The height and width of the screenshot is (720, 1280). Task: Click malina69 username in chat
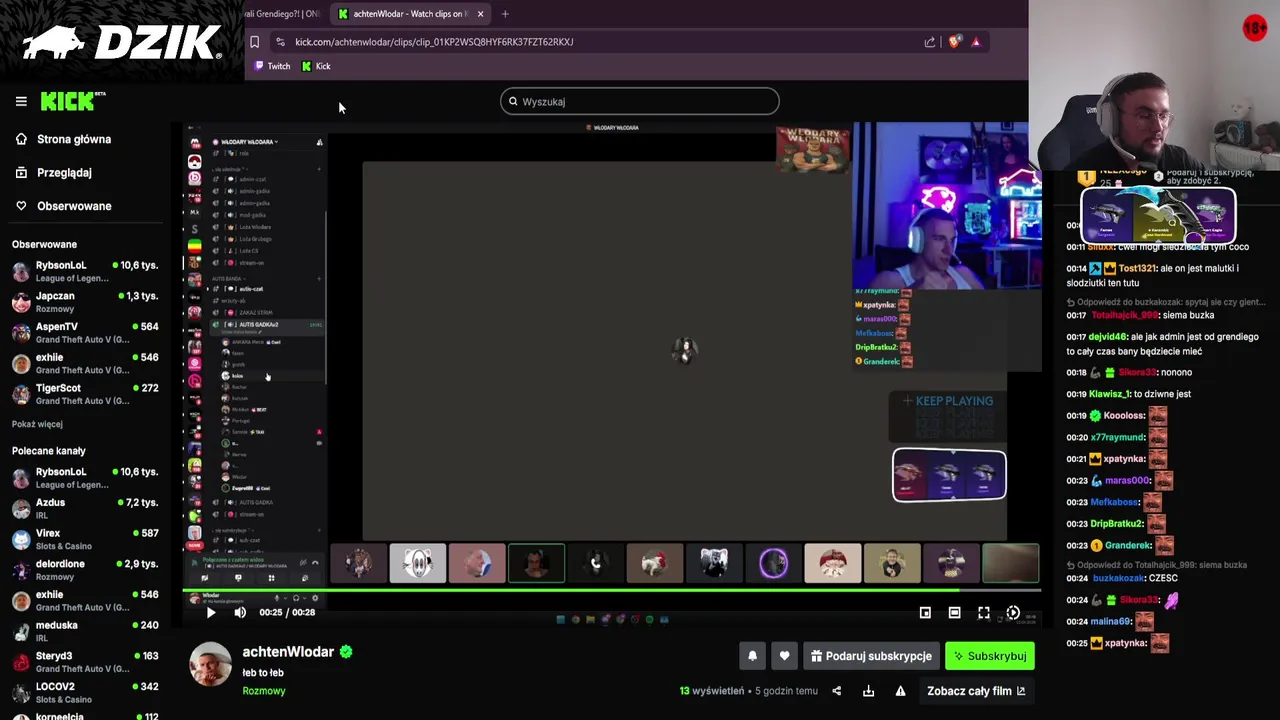coord(1111,622)
